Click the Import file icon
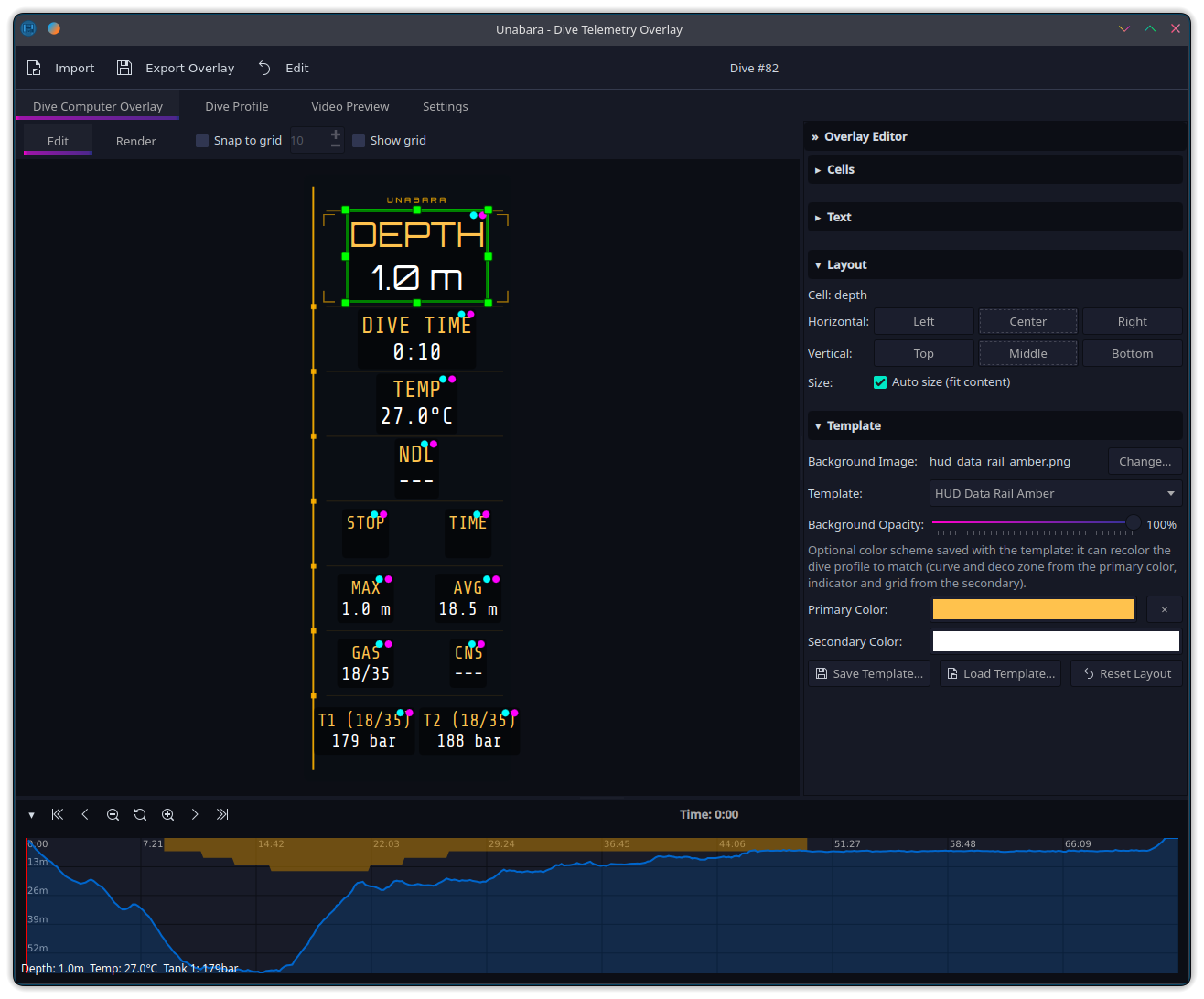Image resolution: width=1204 pixels, height=999 pixels. (x=34, y=68)
